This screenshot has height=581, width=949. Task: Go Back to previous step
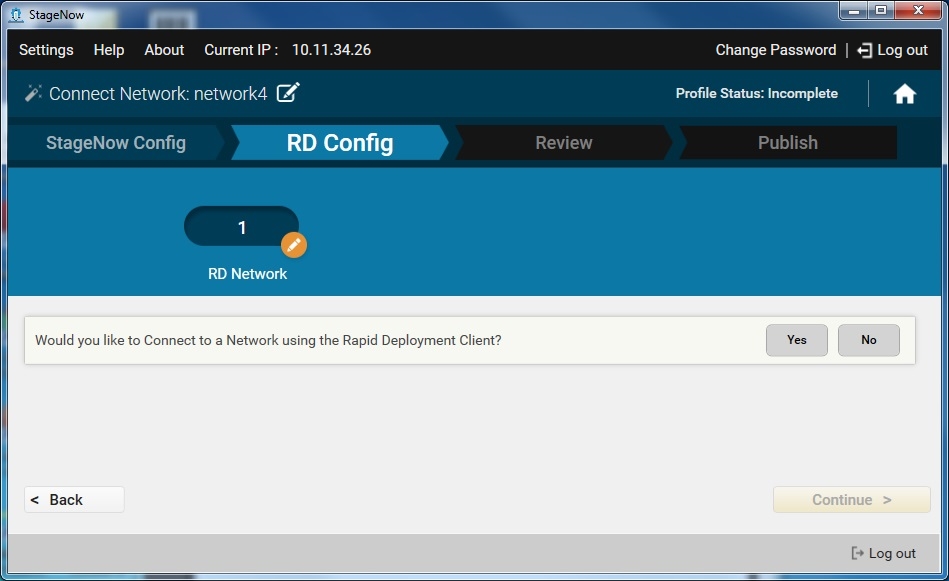click(74, 500)
